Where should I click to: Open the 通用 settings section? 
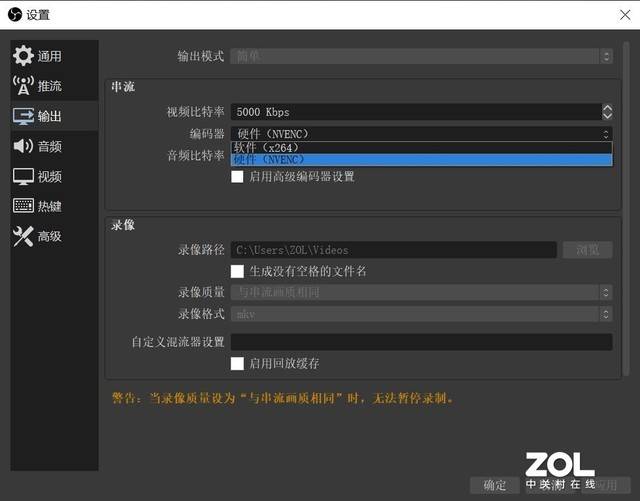[x=54, y=56]
